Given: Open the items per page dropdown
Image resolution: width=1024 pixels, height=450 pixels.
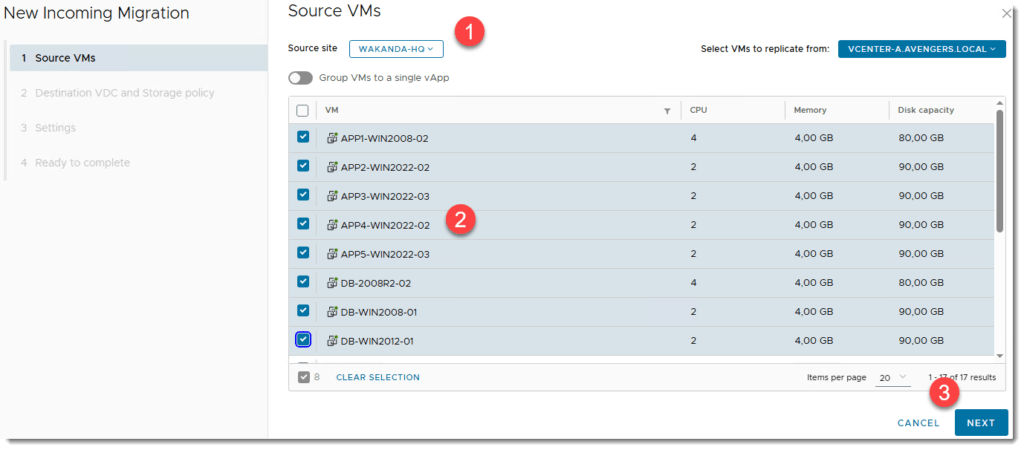Looking at the screenshot, I should [892, 378].
